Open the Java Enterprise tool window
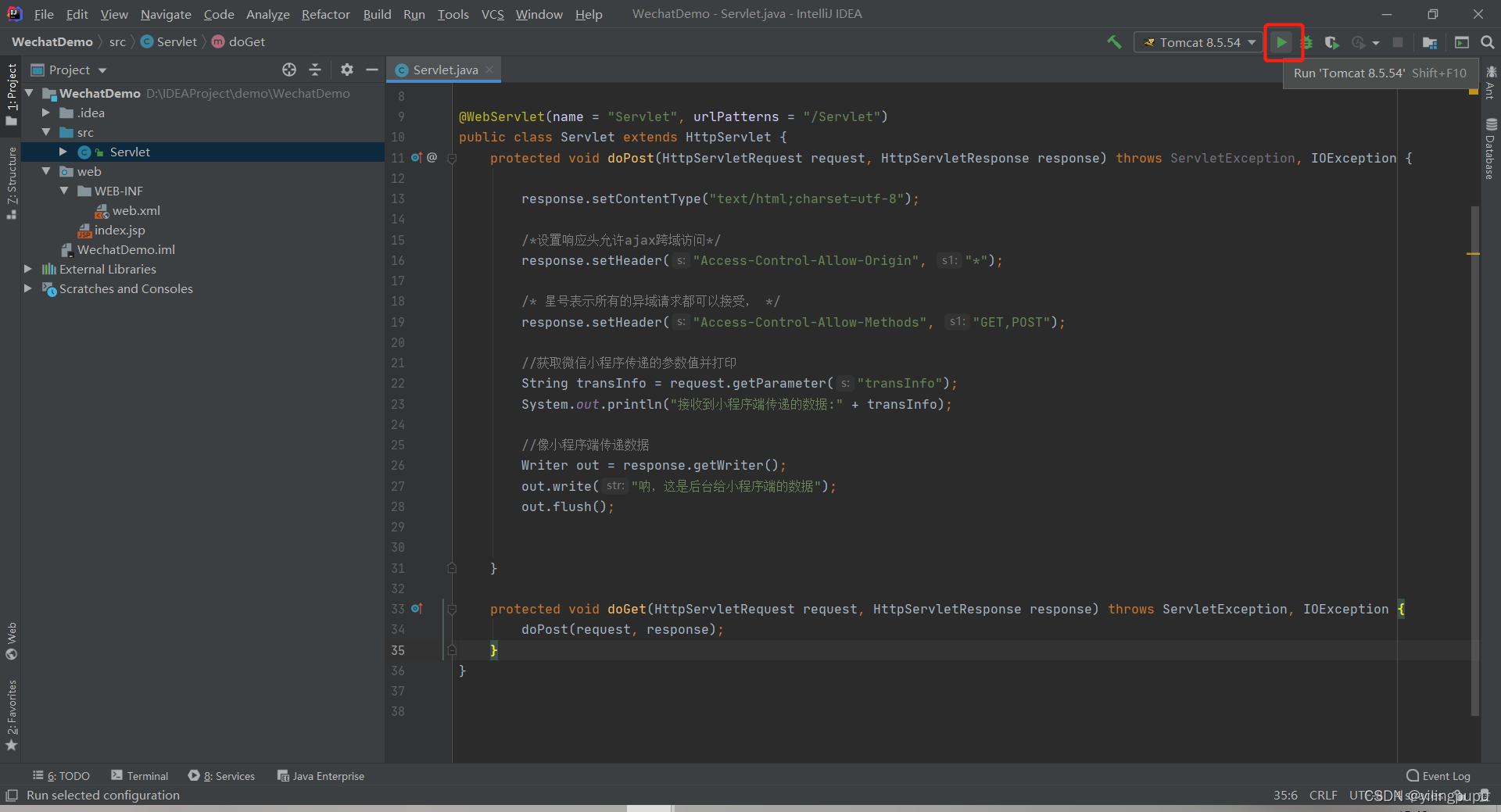 point(321,776)
